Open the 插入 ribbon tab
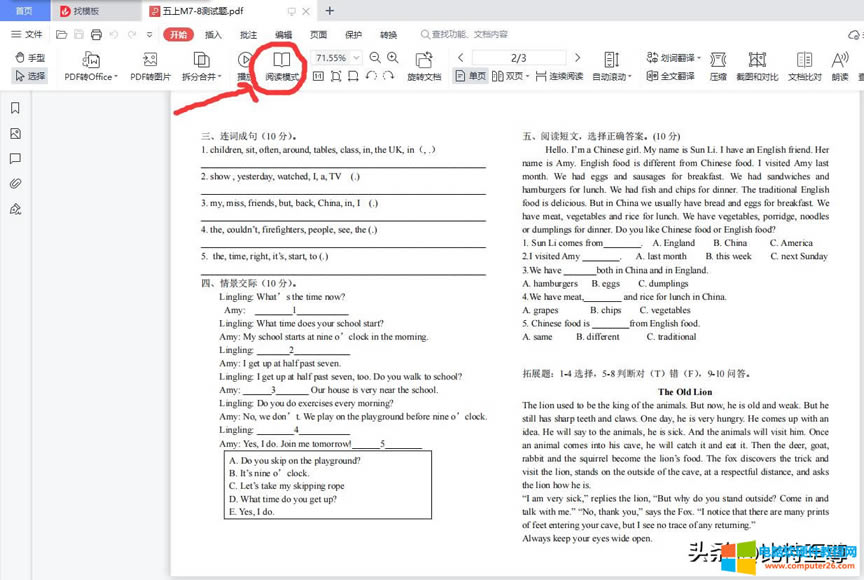This screenshot has height=580, width=864. (x=213, y=34)
